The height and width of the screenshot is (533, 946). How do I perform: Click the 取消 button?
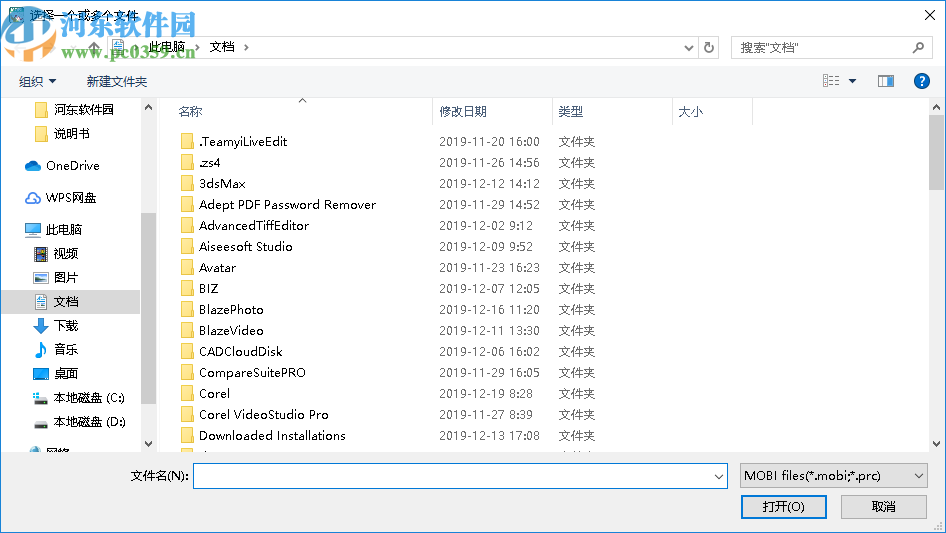(884, 506)
